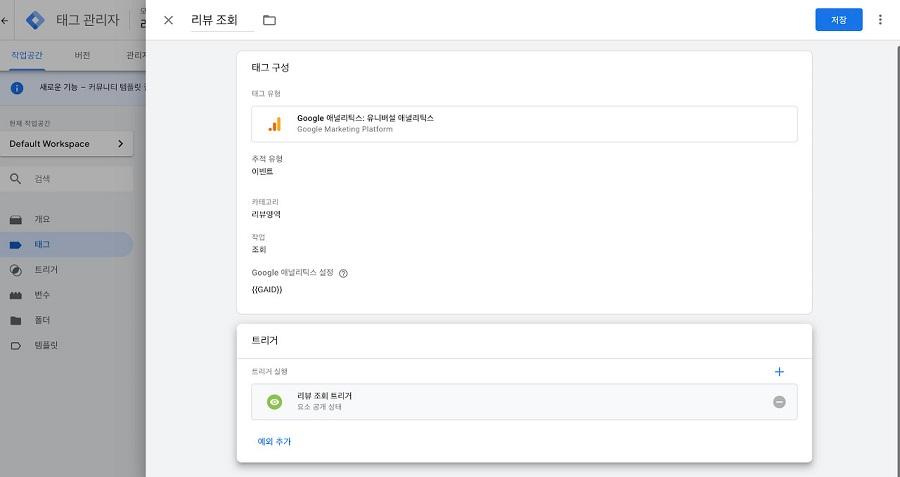Open 개요 in the sidebar
900x477 pixels.
click(x=67, y=219)
